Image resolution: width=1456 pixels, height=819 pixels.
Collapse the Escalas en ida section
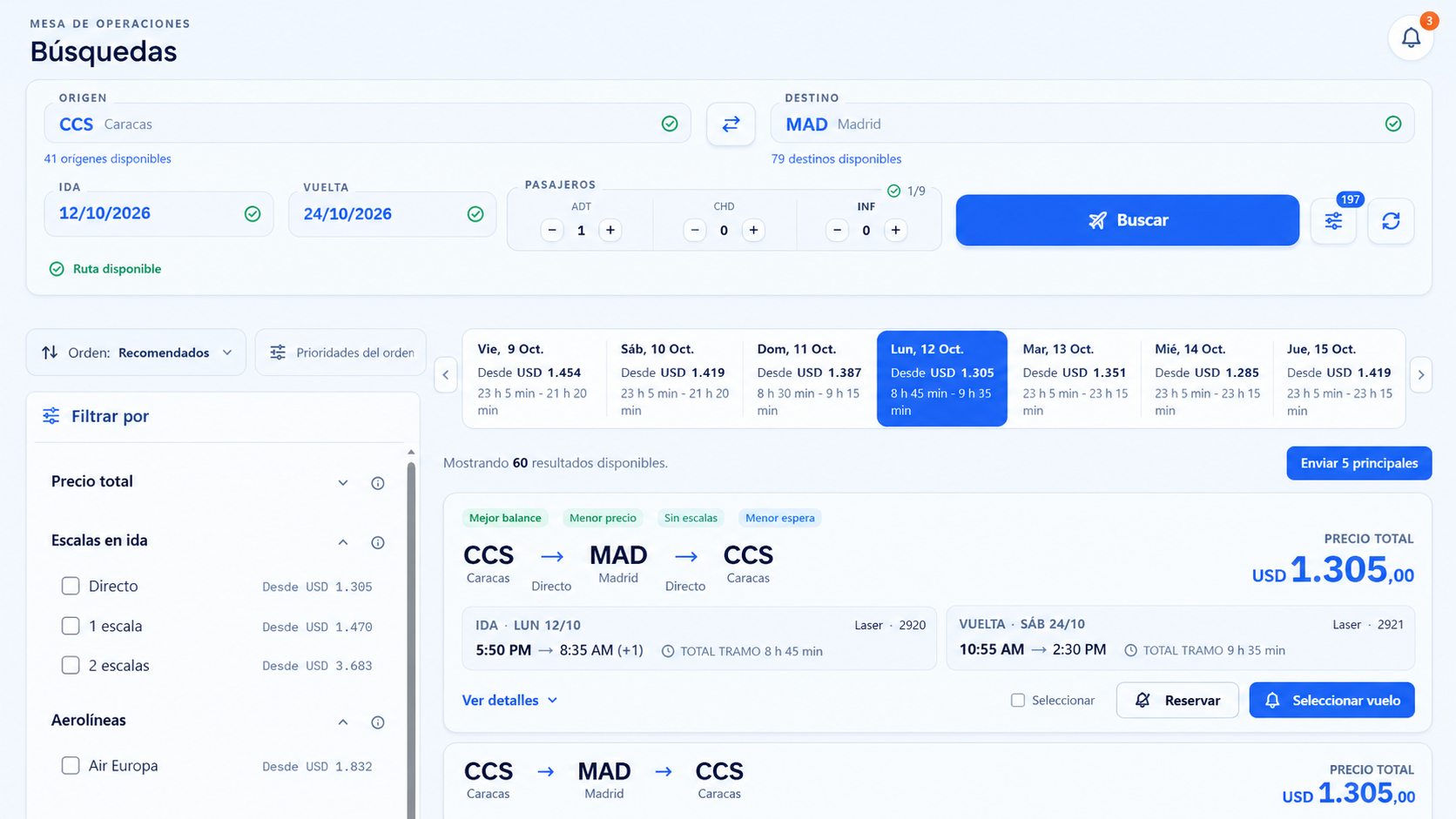coord(343,542)
